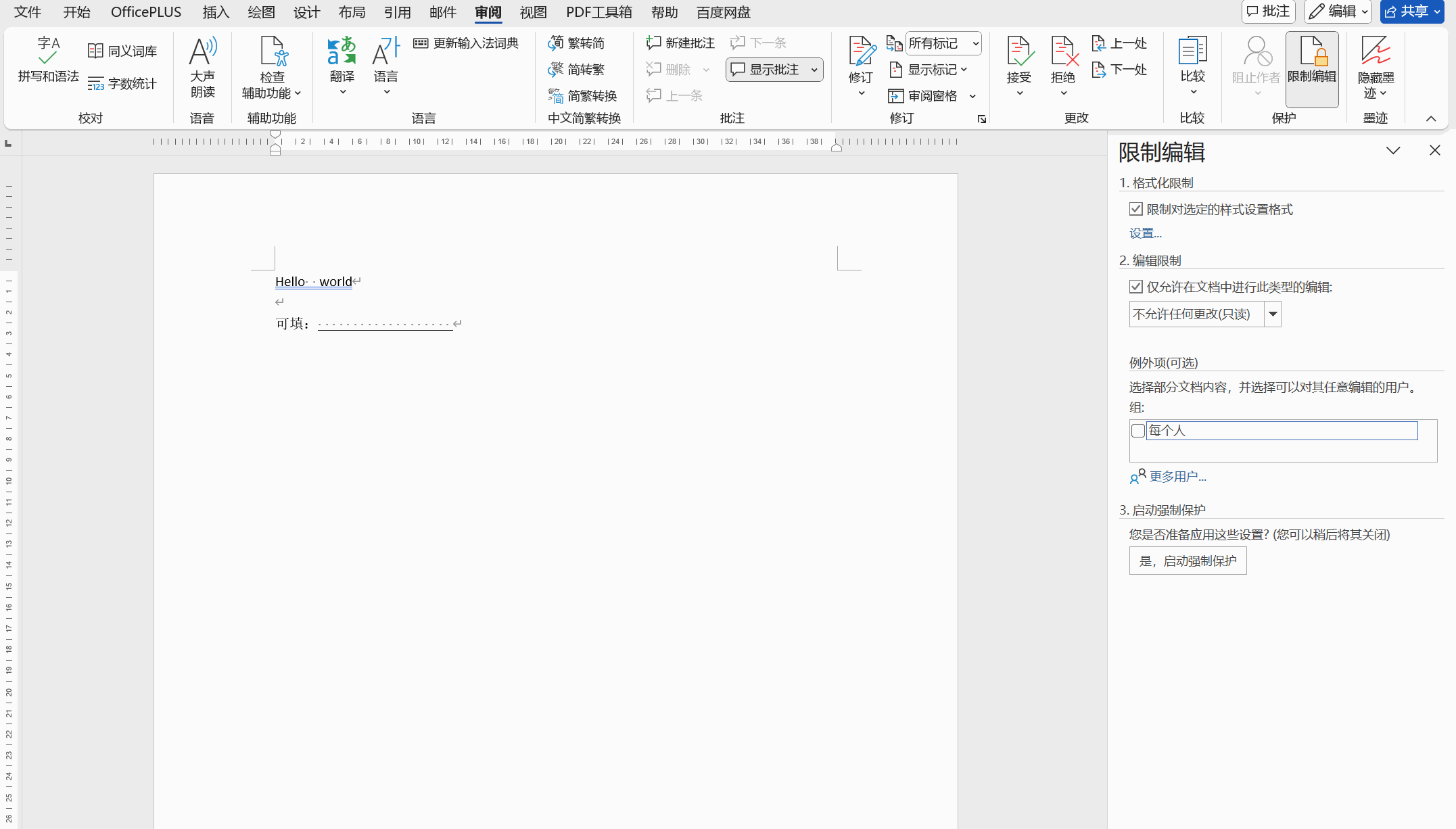Open the 显示批注 dropdown arrow

[814, 70]
